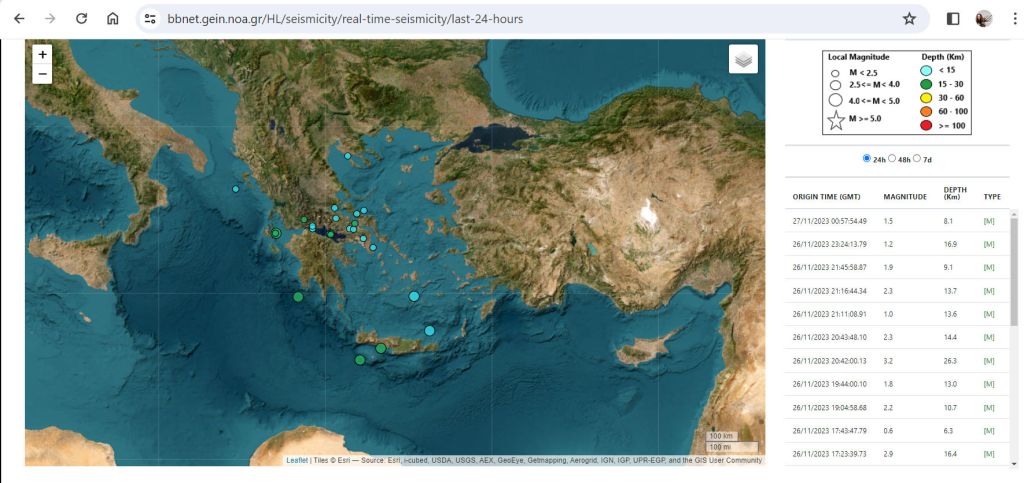Zoom in on the seismicity map

42,55
